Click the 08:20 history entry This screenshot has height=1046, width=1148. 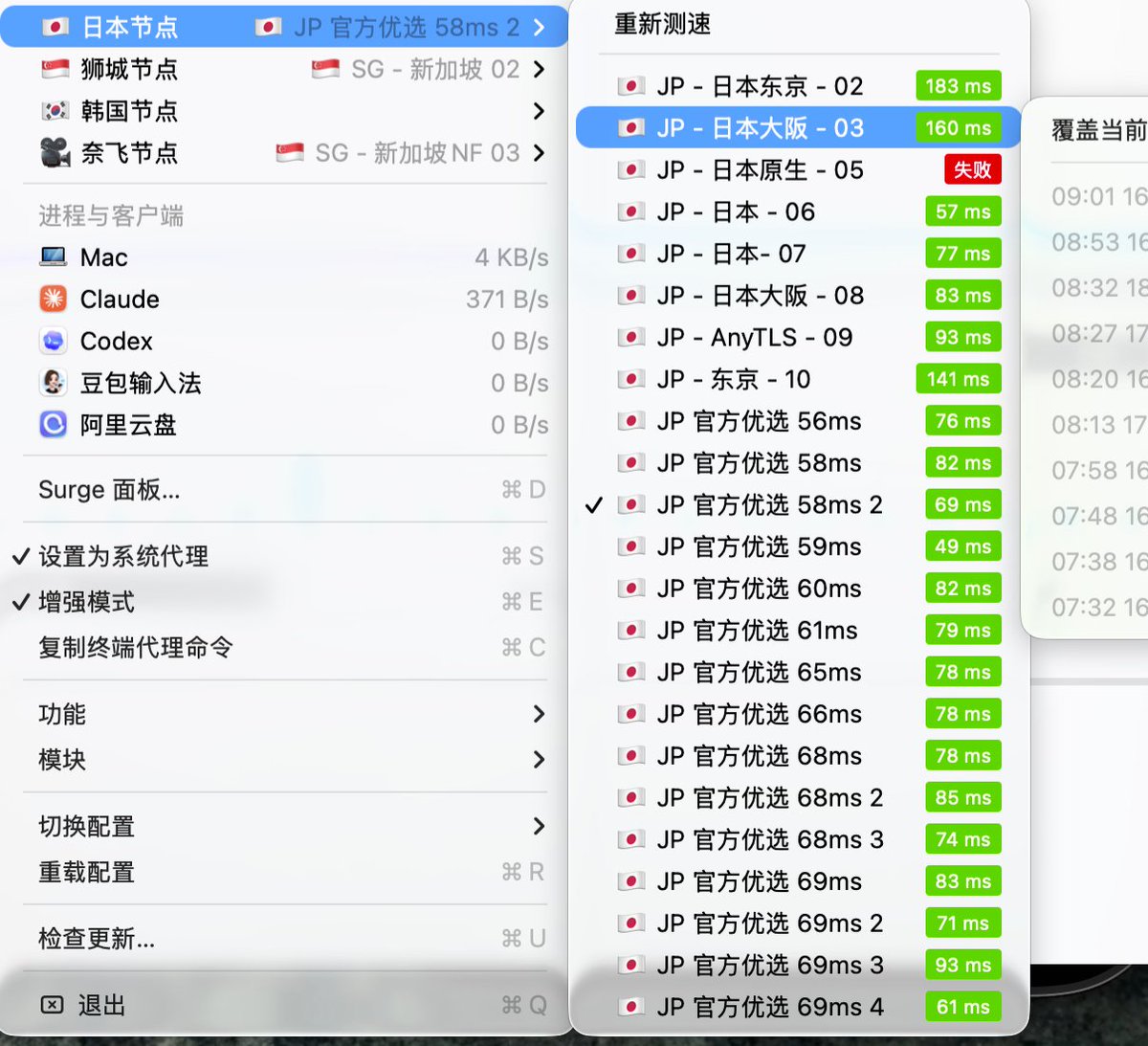pos(1098,379)
